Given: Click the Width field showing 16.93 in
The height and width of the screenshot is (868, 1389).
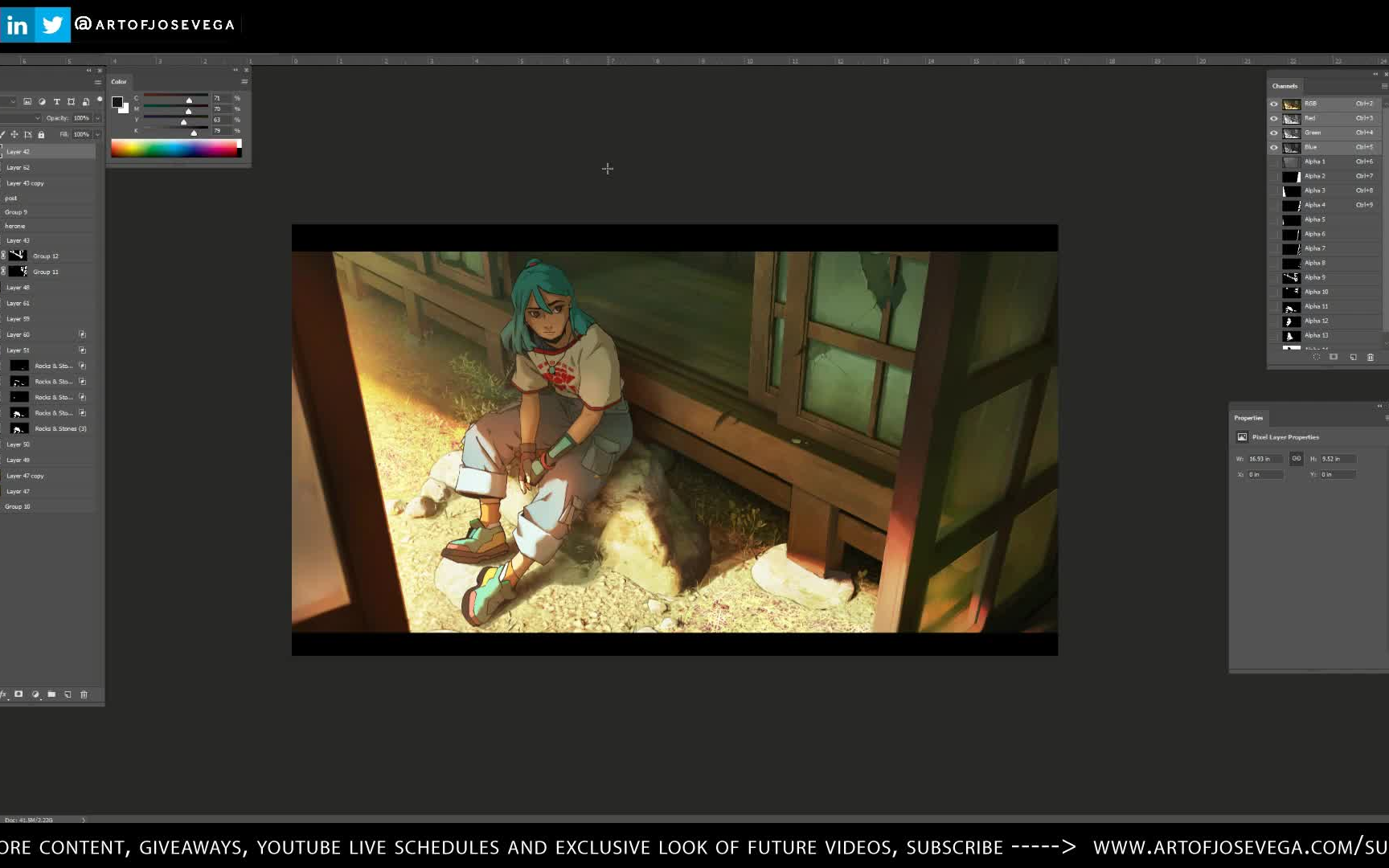Looking at the screenshot, I should (x=1265, y=459).
